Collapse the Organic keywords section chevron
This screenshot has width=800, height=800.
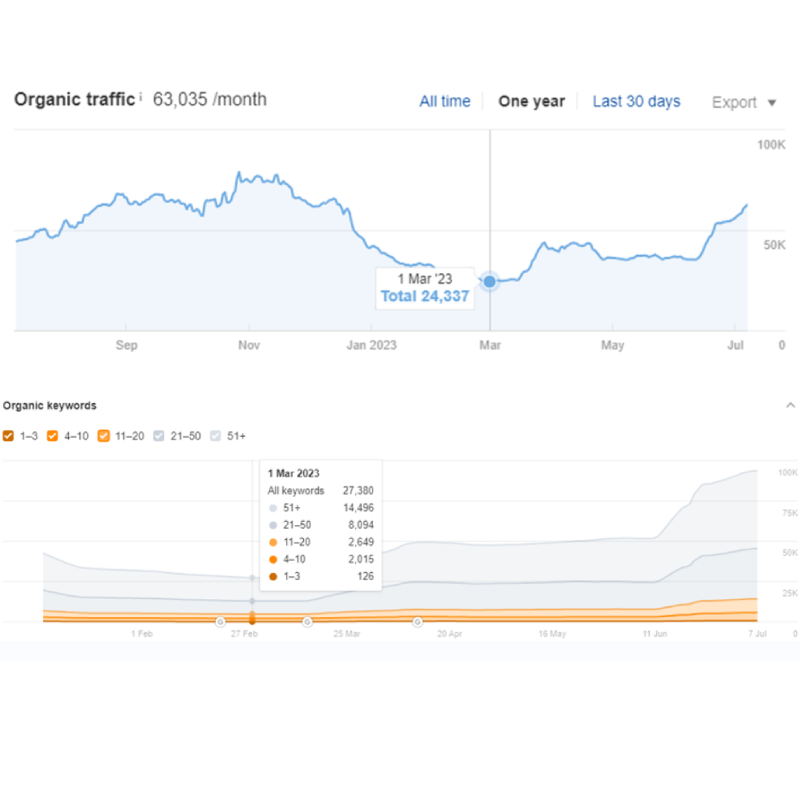coord(790,405)
